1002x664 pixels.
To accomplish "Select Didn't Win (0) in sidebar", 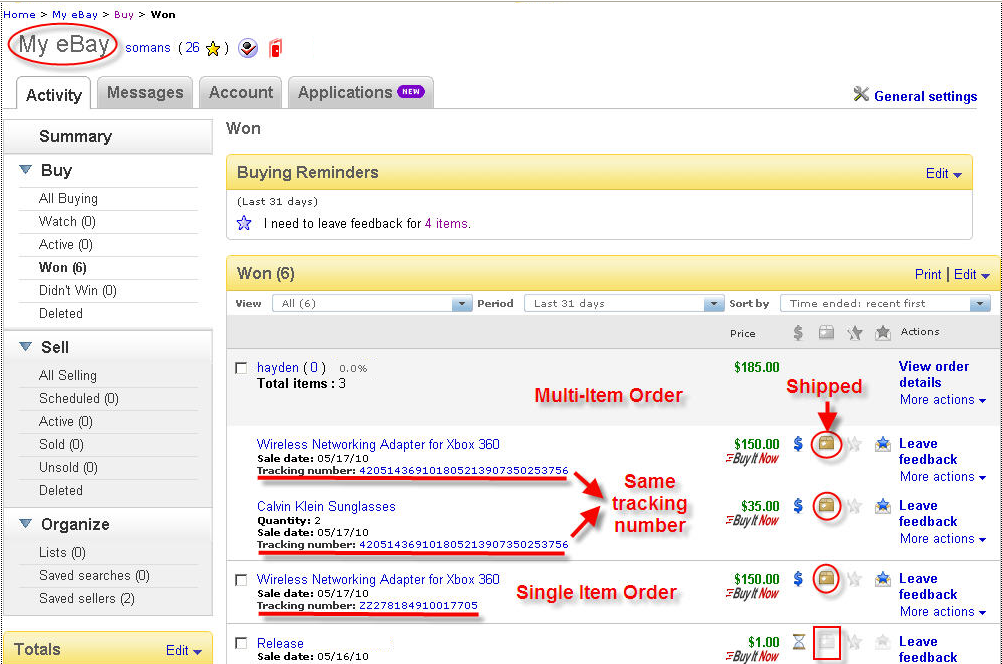I will (x=77, y=290).
